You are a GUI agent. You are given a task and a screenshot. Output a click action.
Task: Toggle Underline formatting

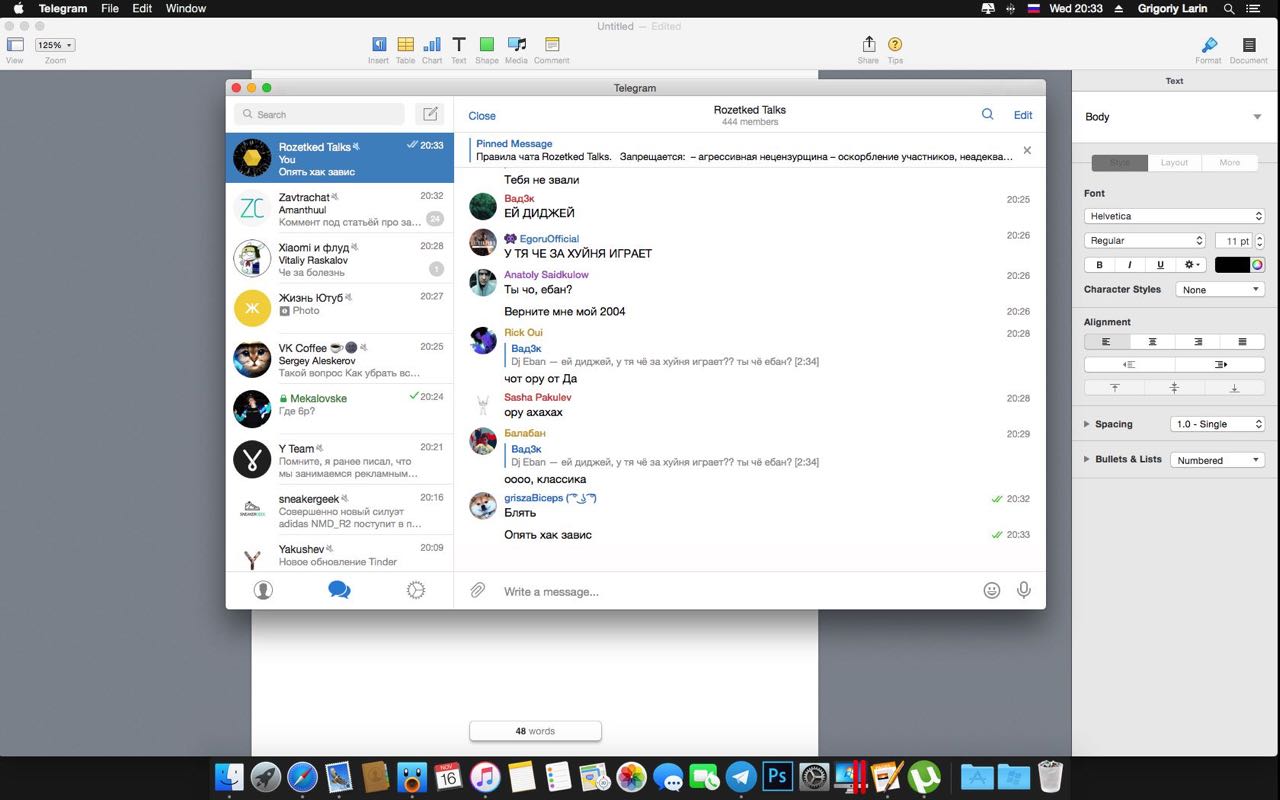click(x=1160, y=265)
